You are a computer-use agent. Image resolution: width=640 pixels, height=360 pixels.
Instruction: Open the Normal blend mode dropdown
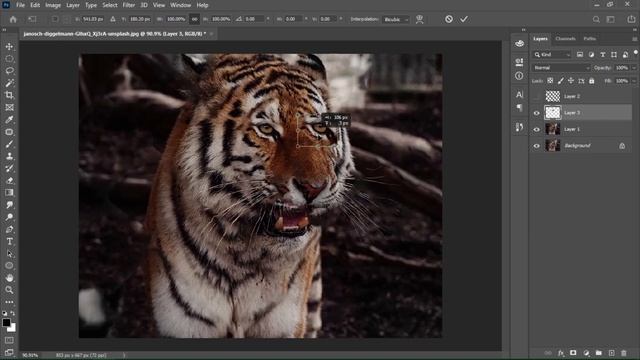561,68
